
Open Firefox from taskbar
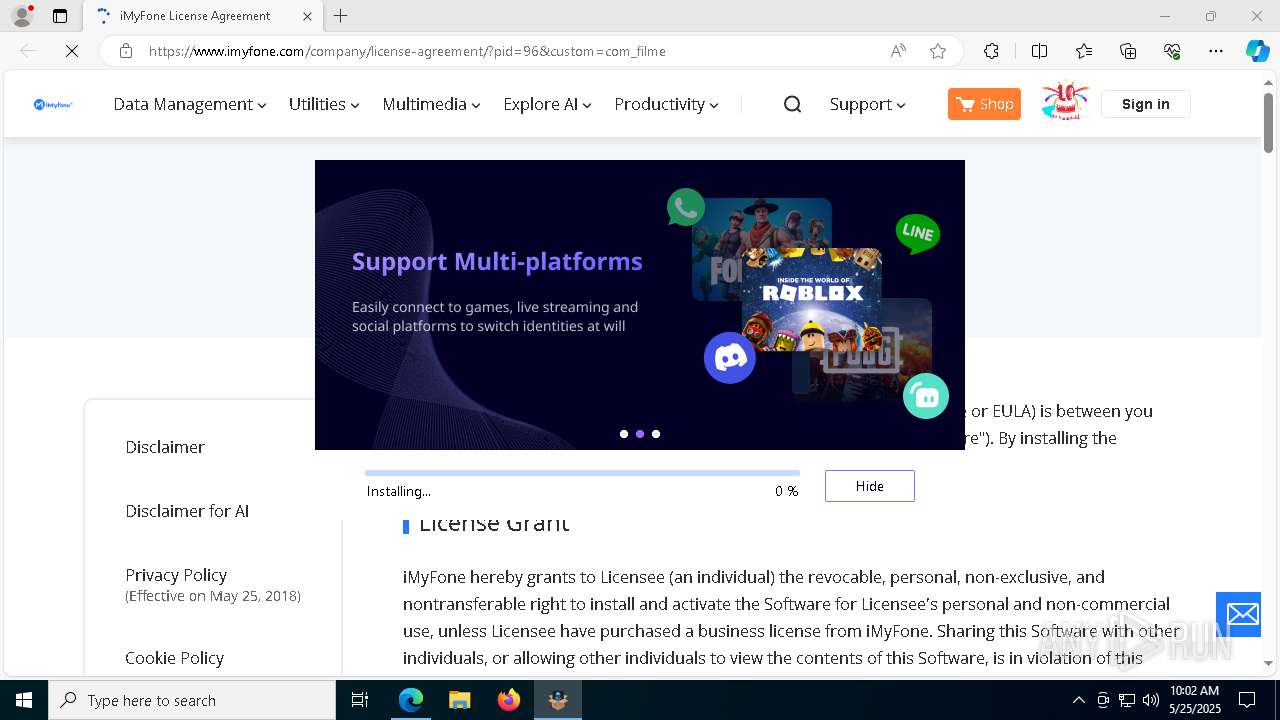pyautogui.click(x=509, y=700)
